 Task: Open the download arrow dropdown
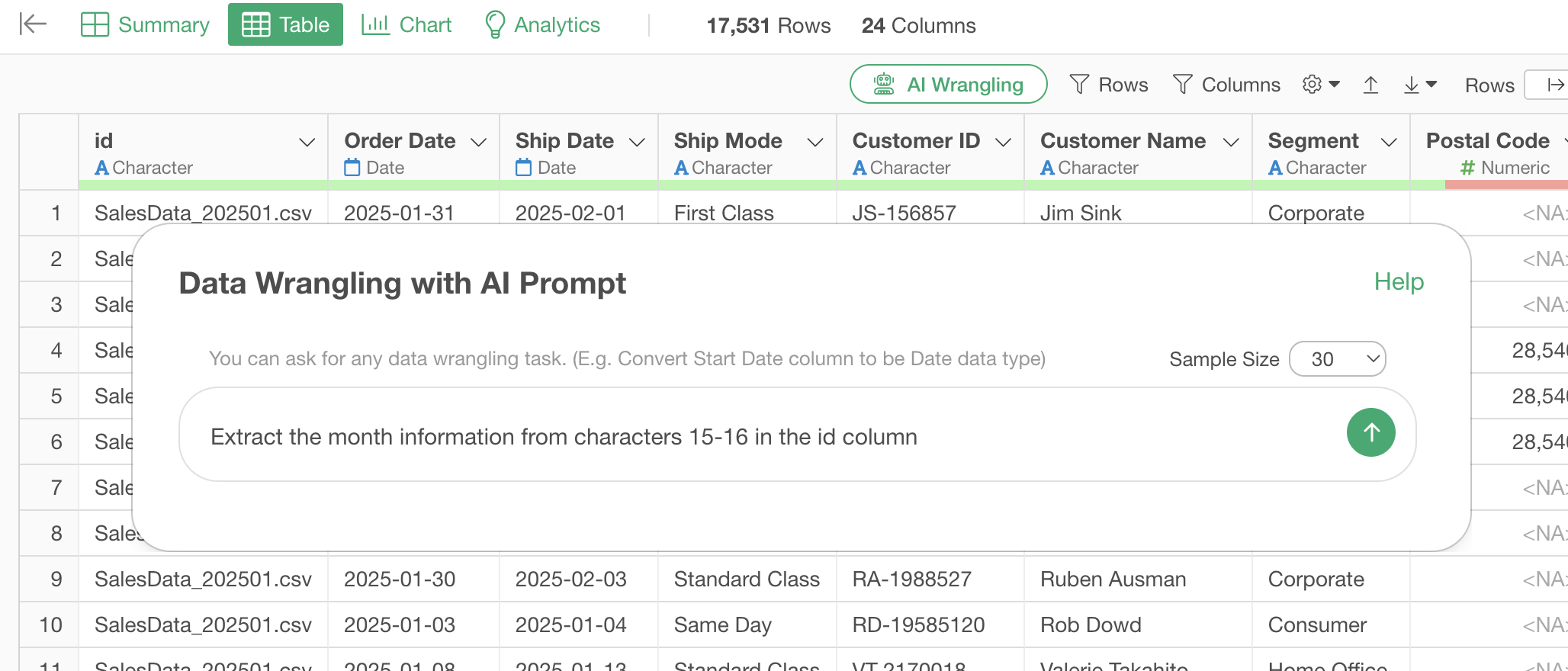(x=1419, y=85)
